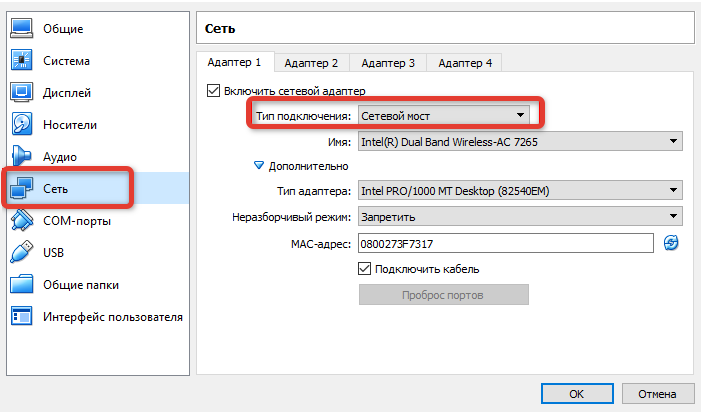Viewport: 702px width, 414px height.
Task: Click into the MAC-адрес text field
Action: [x=504, y=243]
